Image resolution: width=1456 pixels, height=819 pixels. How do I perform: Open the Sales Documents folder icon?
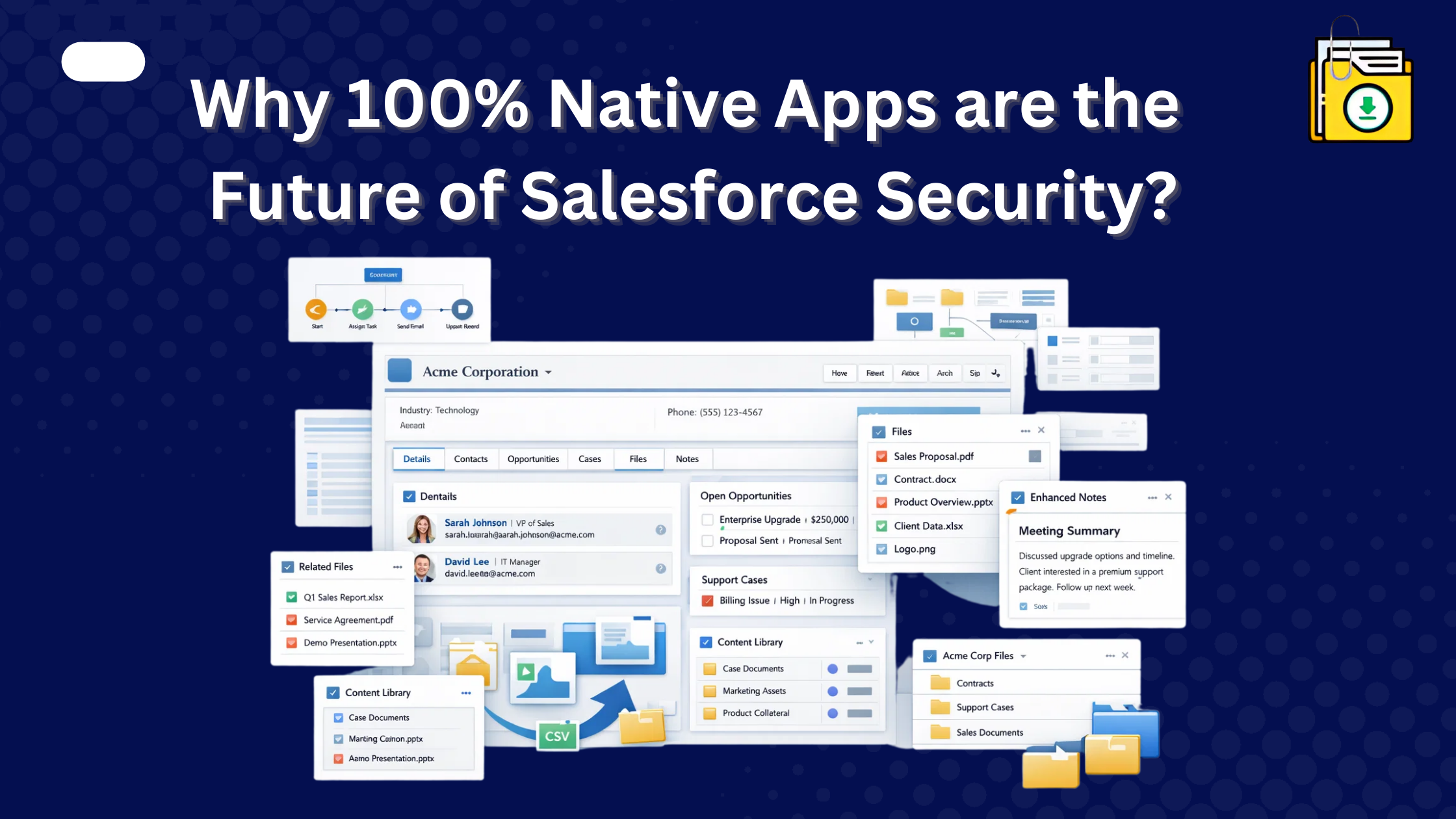pyautogui.click(x=940, y=732)
